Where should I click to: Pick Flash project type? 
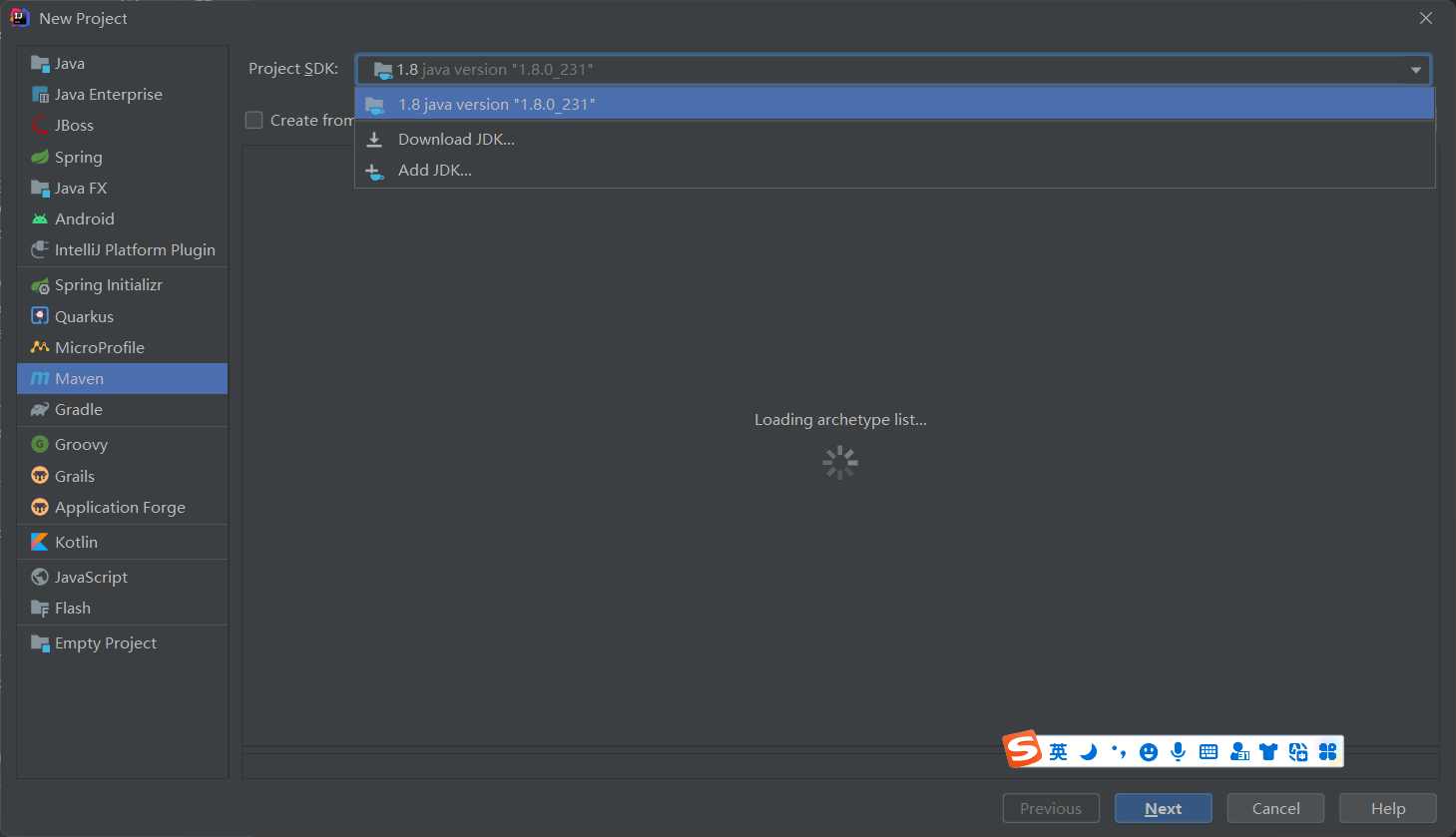coord(122,608)
